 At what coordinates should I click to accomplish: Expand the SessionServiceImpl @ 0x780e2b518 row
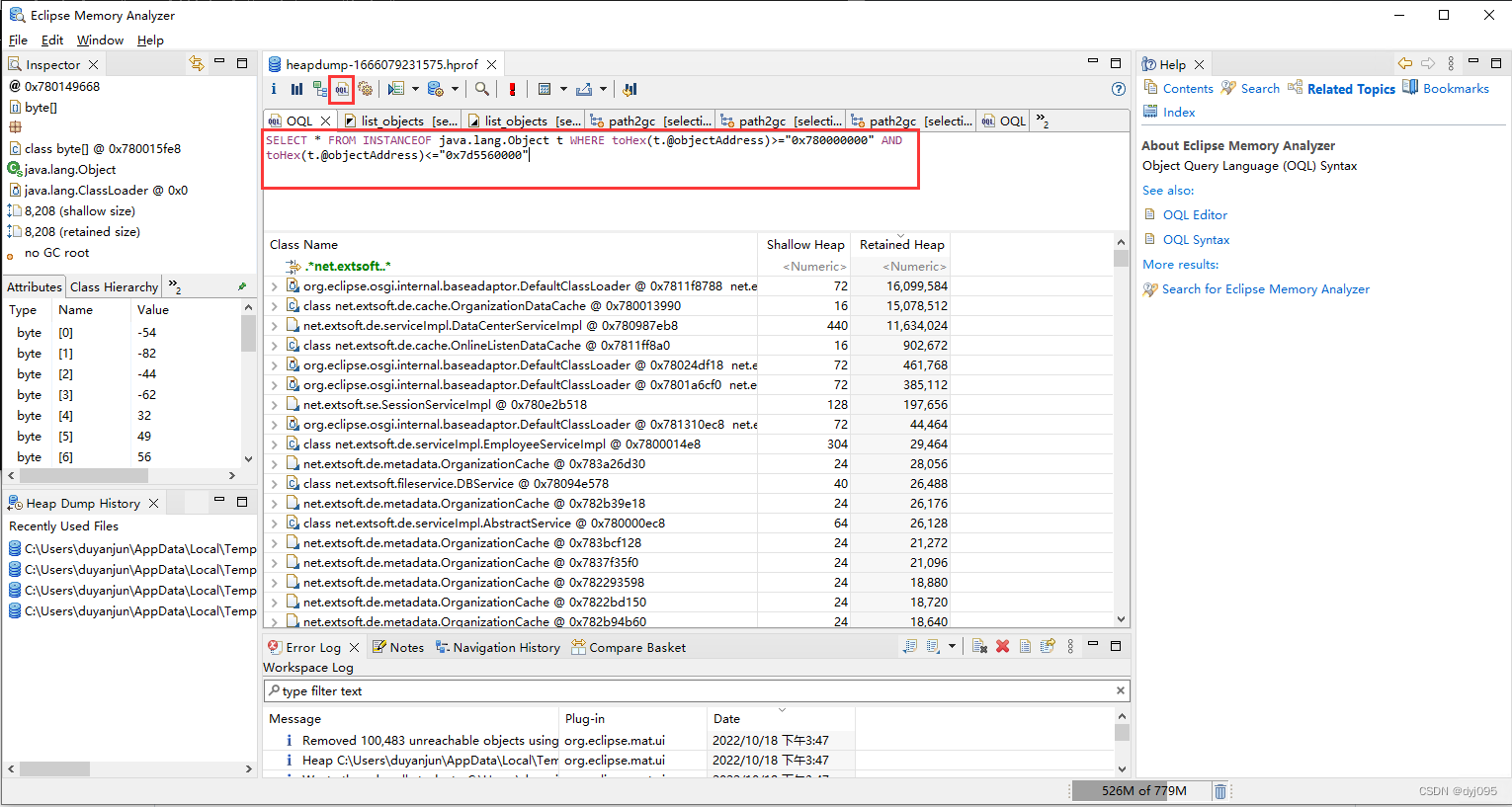[274, 405]
